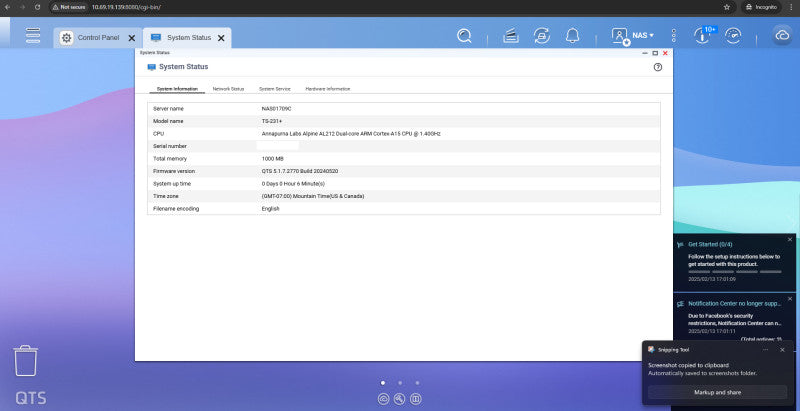Click the server name value NAS01709C
The height and width of the screenshot is (411, 800).
point(276,109)
